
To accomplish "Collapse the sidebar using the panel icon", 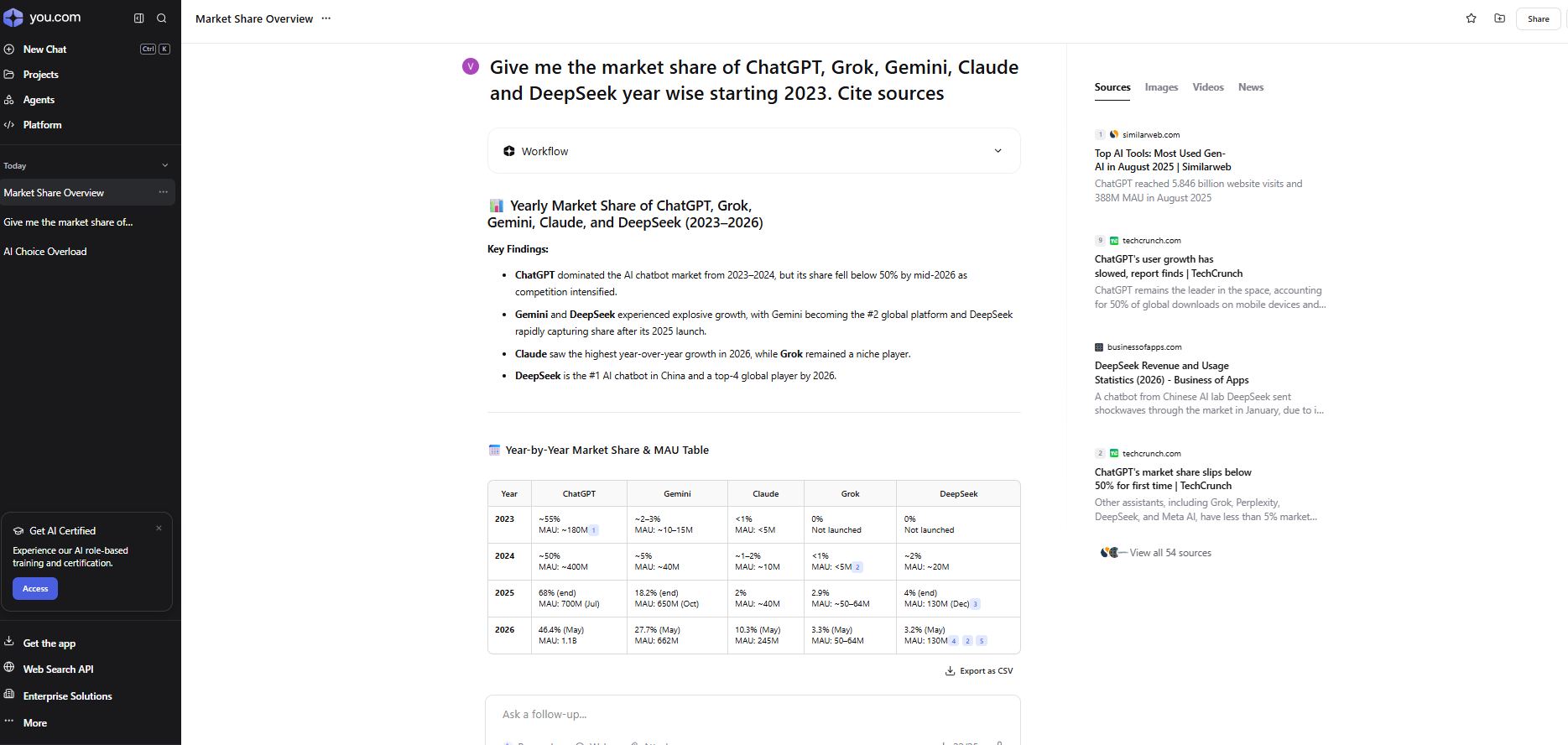I will tap(139, 18).
